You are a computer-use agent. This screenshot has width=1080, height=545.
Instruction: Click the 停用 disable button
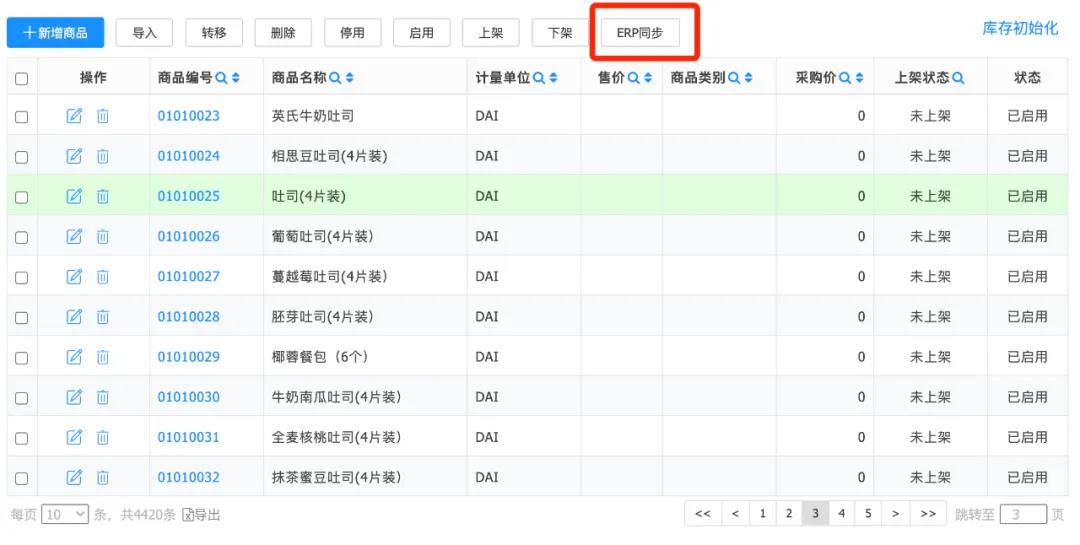coord(352,32)
